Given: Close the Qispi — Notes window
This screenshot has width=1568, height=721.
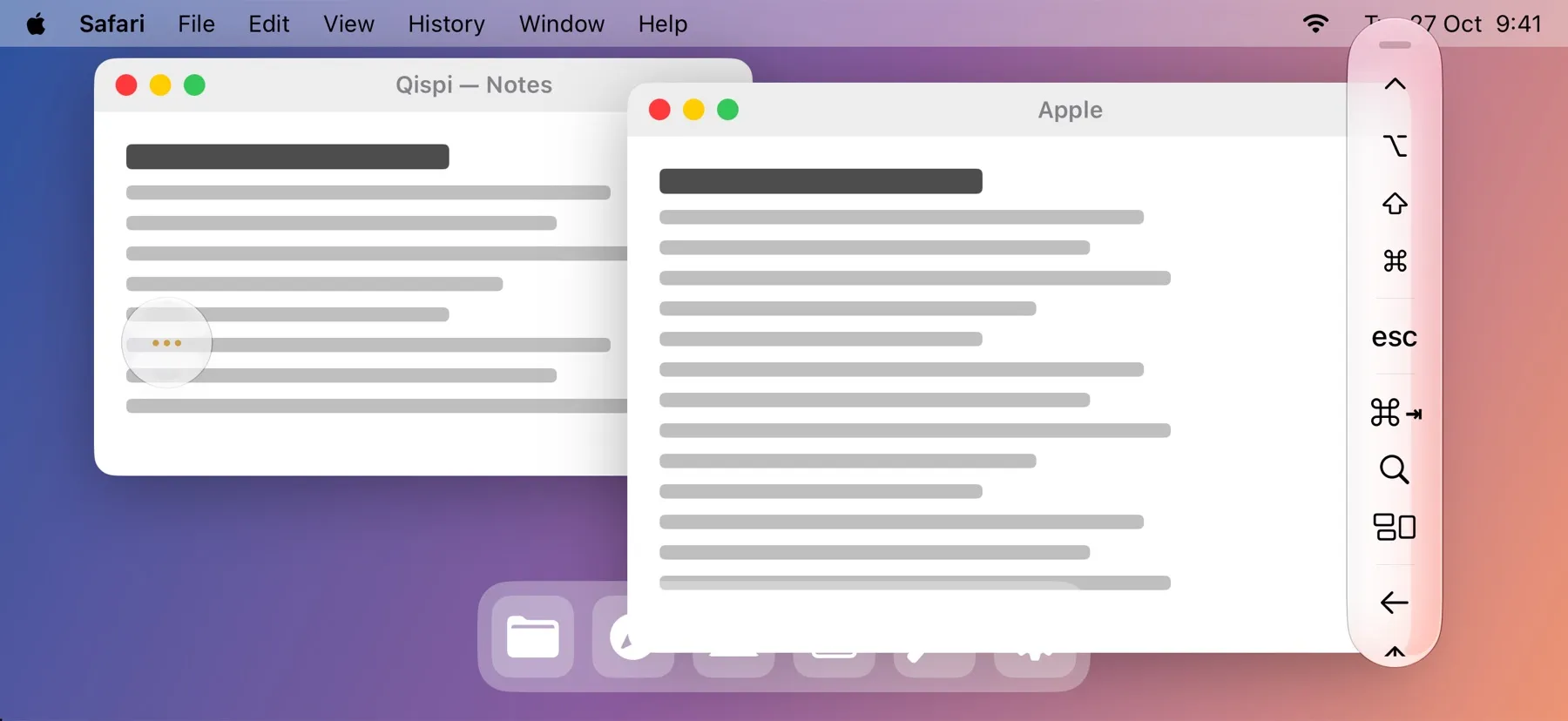Looking at the screenshot, I should click(x=126, y=85).
